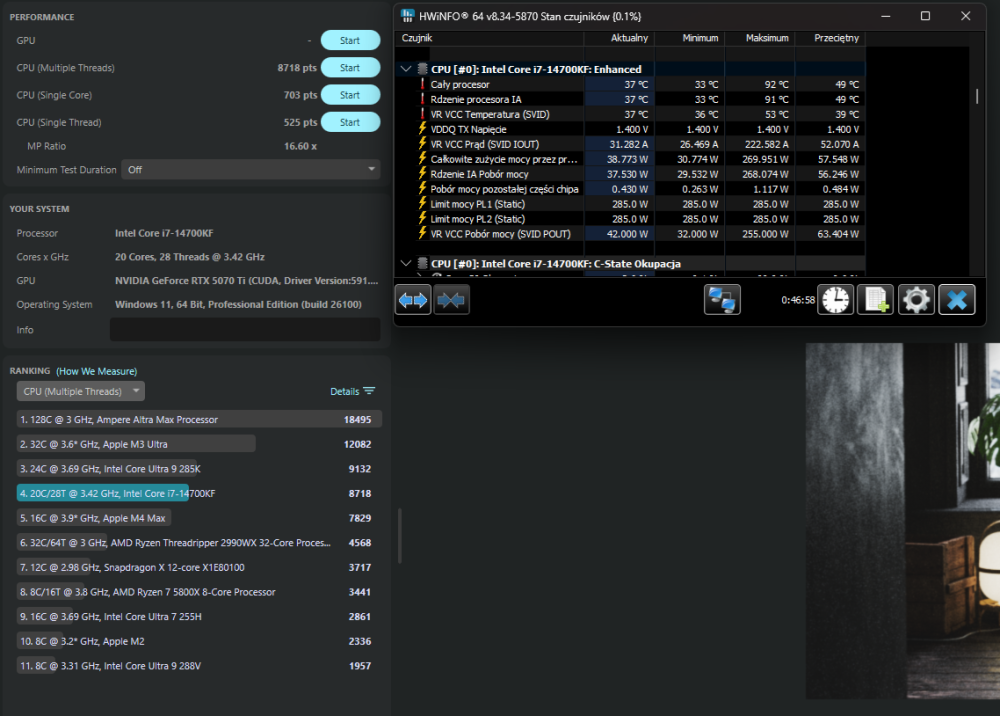Select AMD Ryzen Threadripper 2990WX ranking entry
Viewport: 1000px width, 716px height.
click(199, 543)
